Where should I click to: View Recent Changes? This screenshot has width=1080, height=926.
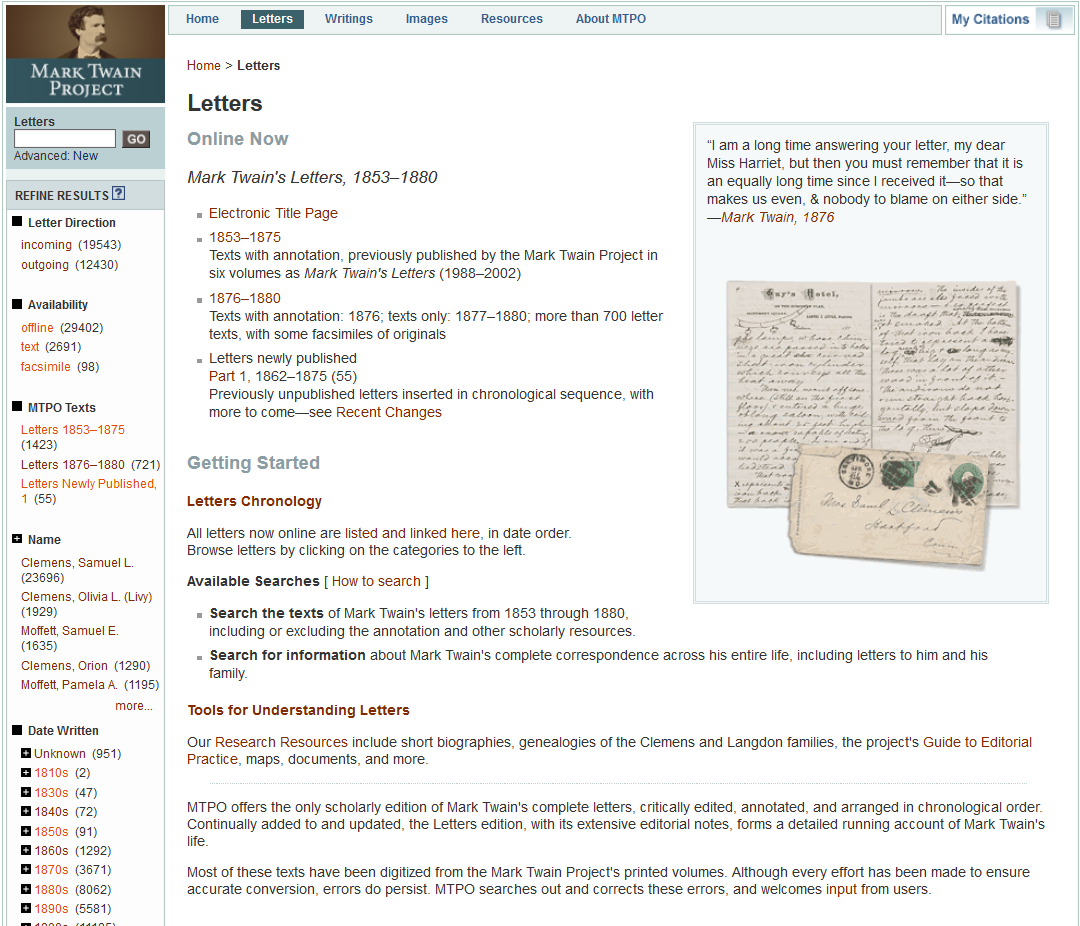pos(388,412)
